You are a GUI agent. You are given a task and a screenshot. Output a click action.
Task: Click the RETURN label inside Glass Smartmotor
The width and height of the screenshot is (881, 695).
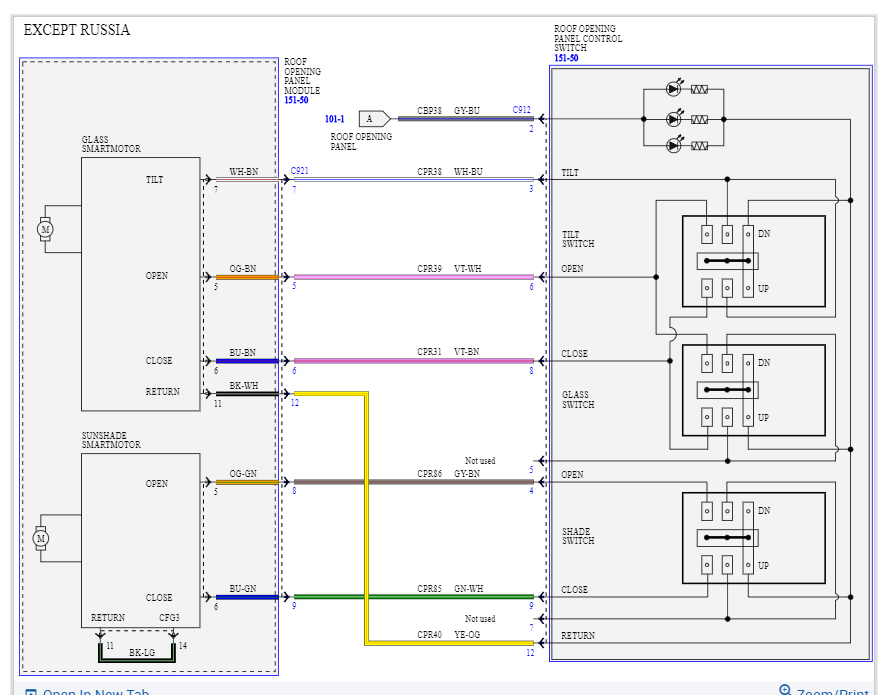pos(162,392)
